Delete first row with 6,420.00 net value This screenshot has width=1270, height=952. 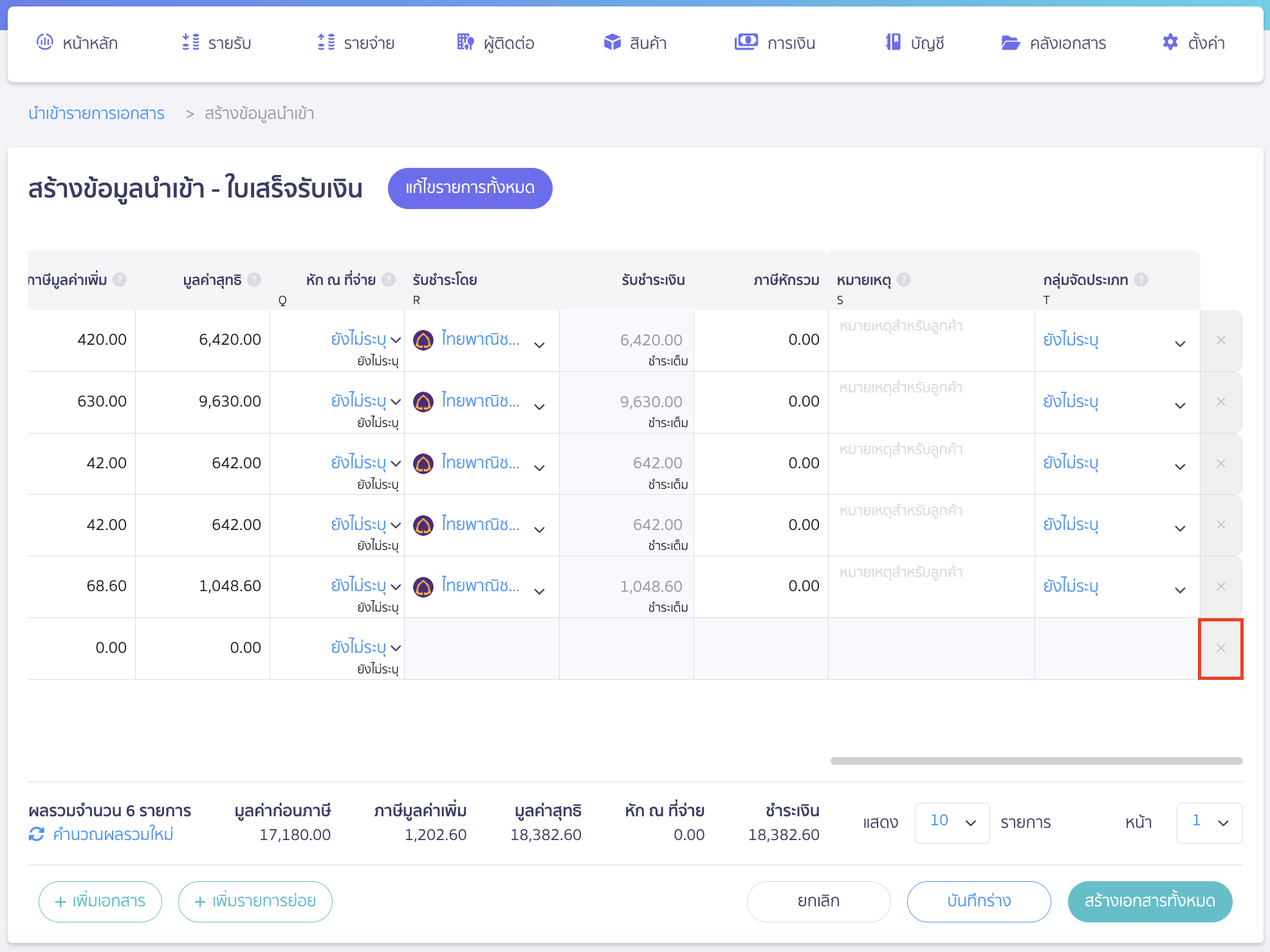(1220, 340)
